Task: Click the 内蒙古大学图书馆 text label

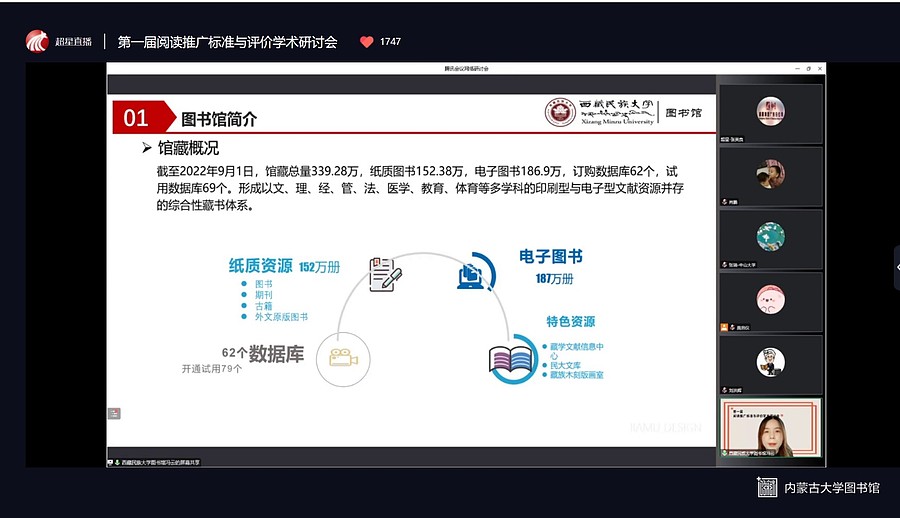Action: 832,488
